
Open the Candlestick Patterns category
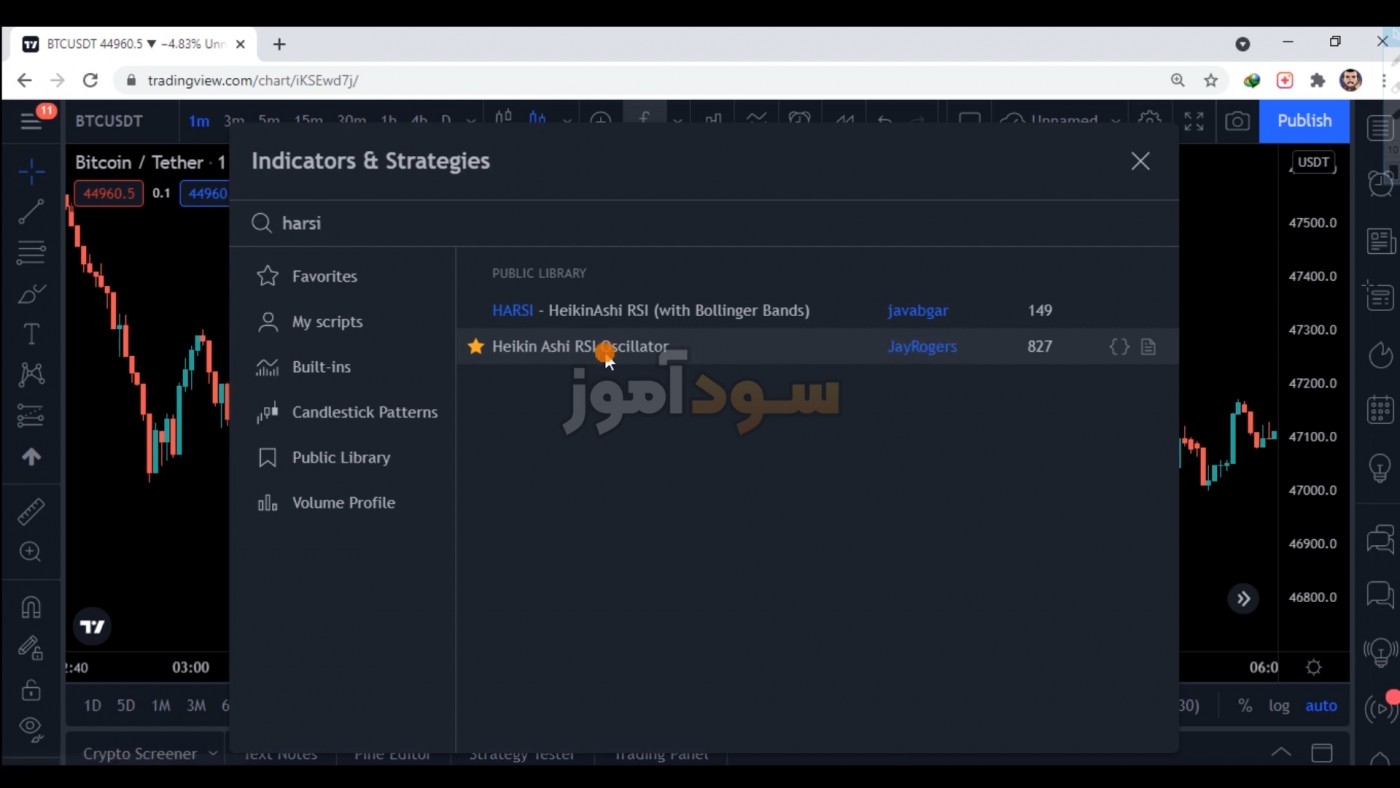[x=347, y=412]
